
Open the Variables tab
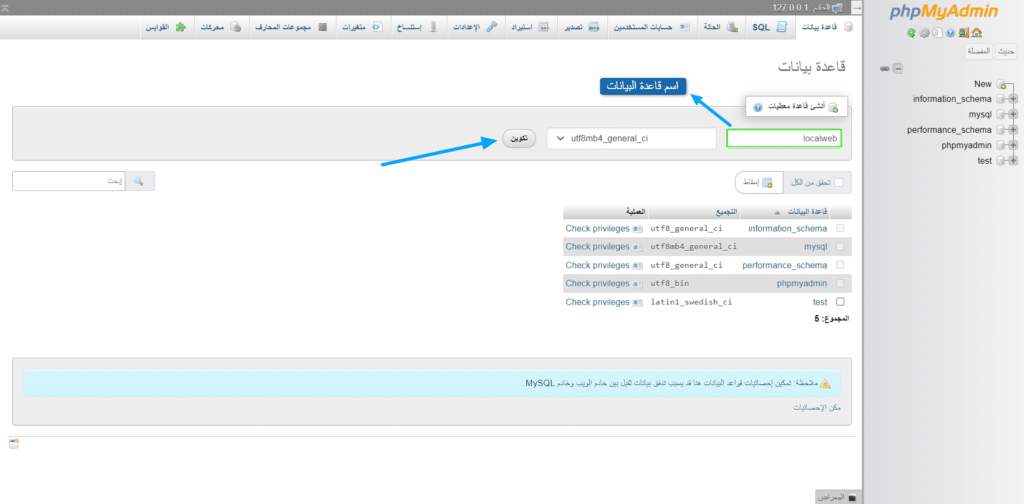pyautogui.click(x=363, y=27)
